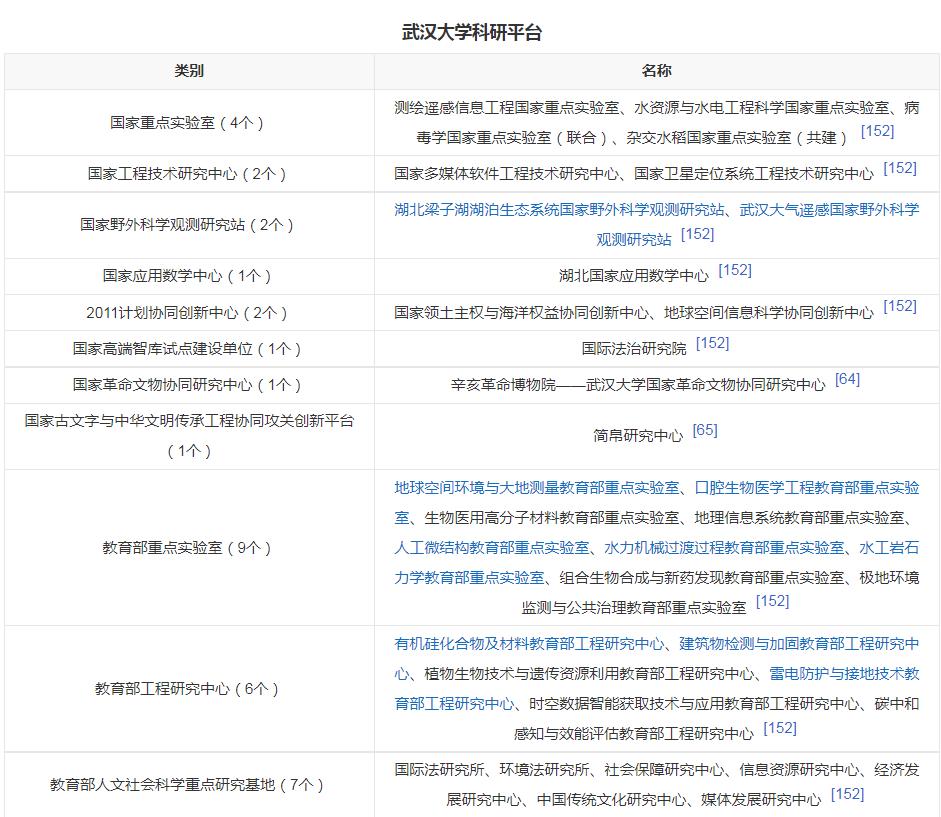This screenshot has height=817, width=941.
Task: Click the text 国家卫星定位系统工程技术研究中心
Action: [x=754, y=174]
